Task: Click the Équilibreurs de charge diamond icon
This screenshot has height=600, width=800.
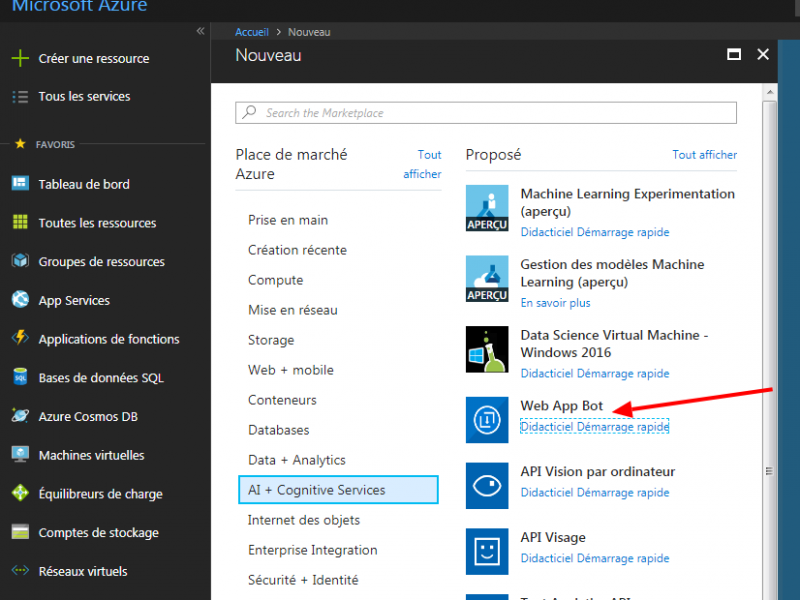Action: pyautogui.click(x=20, y=493)
